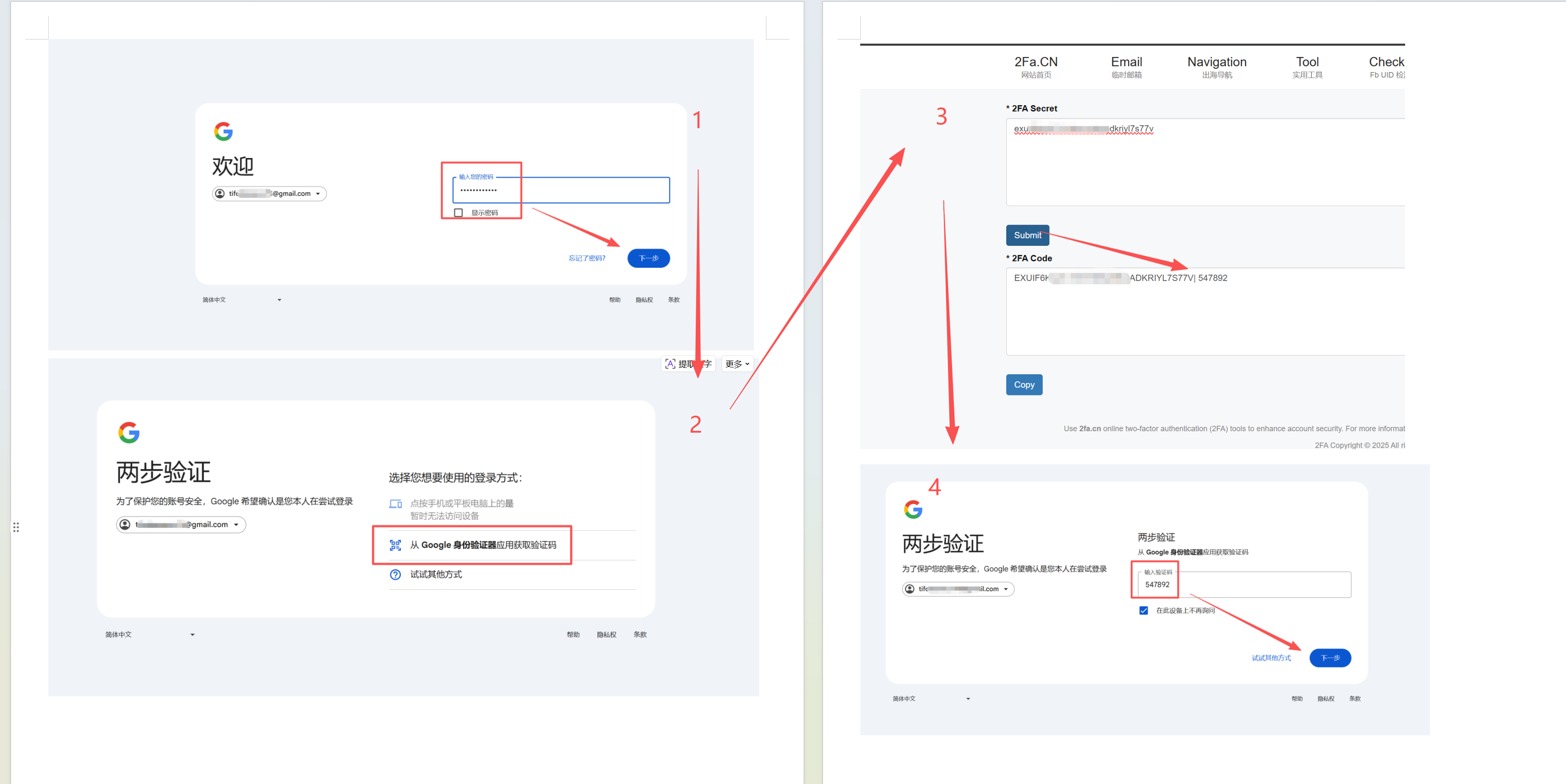Click into the 2FA Secret text area

coord(1205,162)
